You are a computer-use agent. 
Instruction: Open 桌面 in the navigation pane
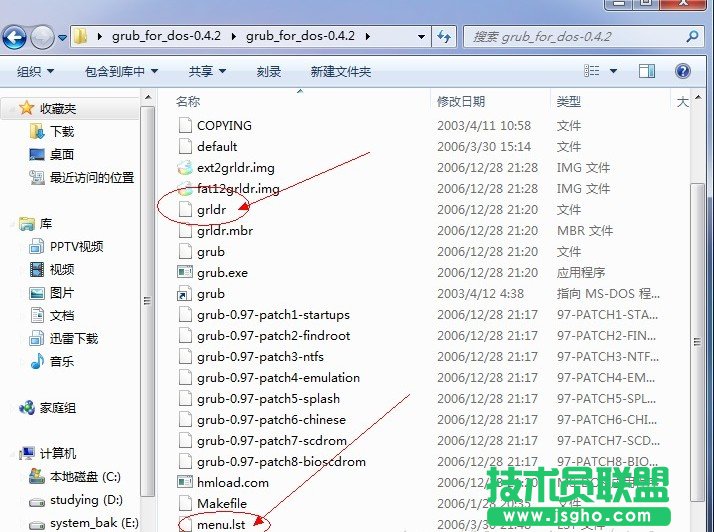pos(62,154)
